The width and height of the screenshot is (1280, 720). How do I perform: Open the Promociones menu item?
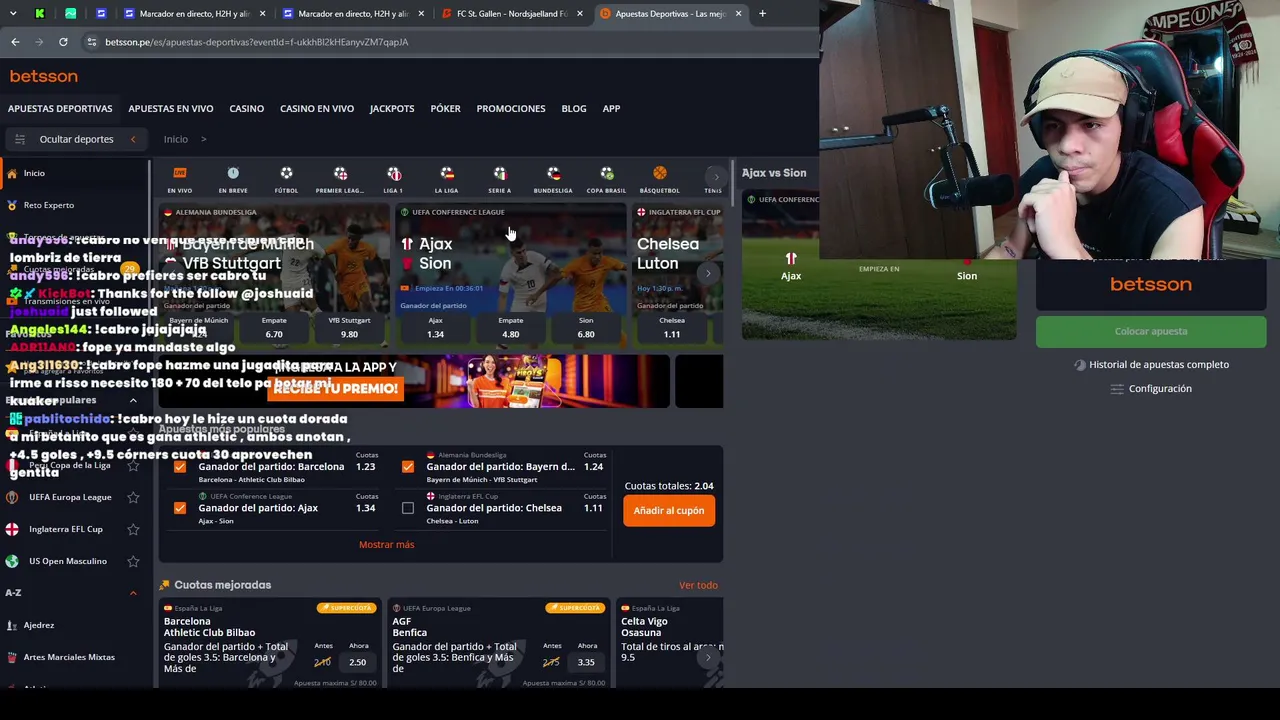(511, 108)
